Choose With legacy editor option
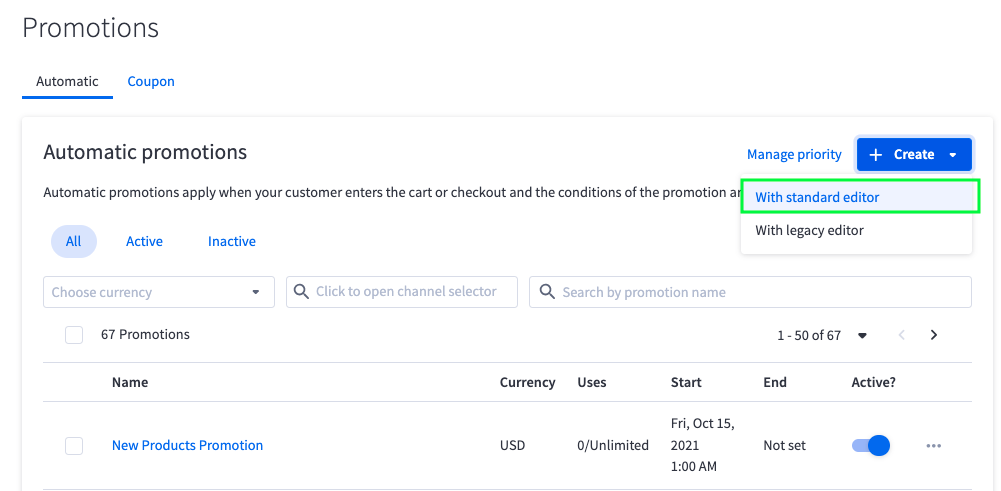The width and height of the screenshot is (1001, 491). [809, 230]
